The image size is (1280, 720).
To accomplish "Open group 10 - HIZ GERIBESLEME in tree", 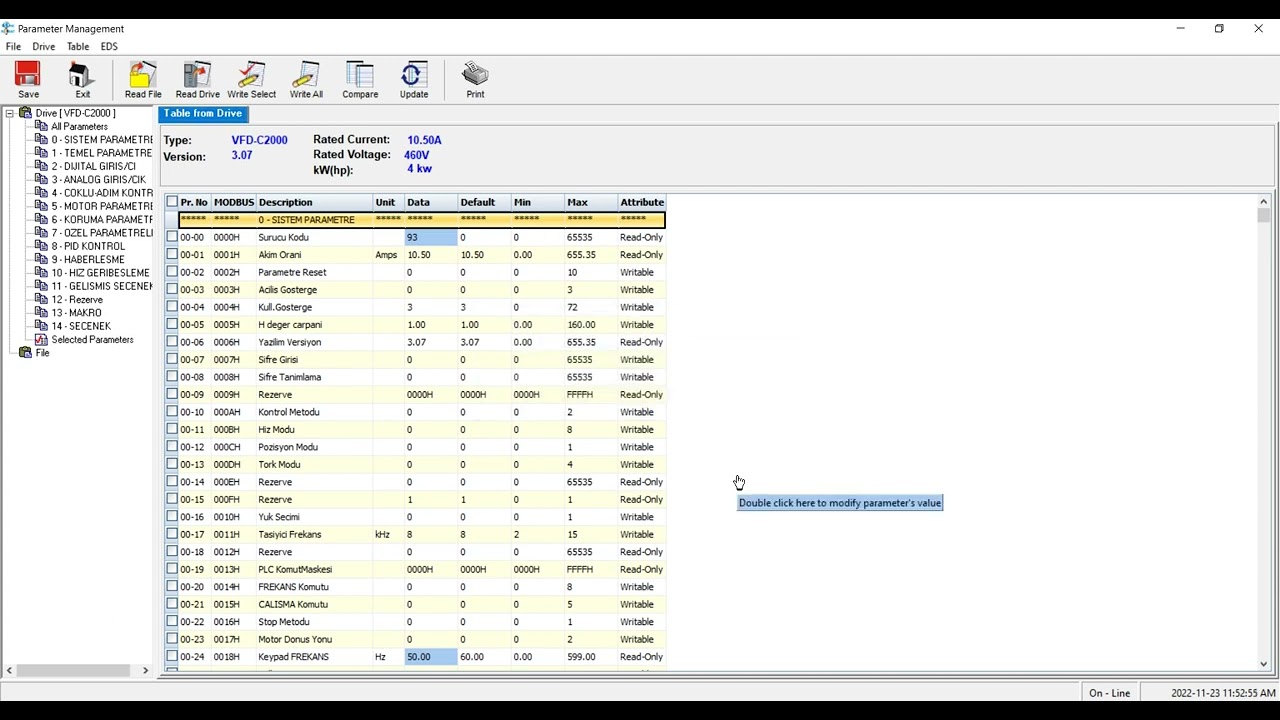I will click(101, 273).
